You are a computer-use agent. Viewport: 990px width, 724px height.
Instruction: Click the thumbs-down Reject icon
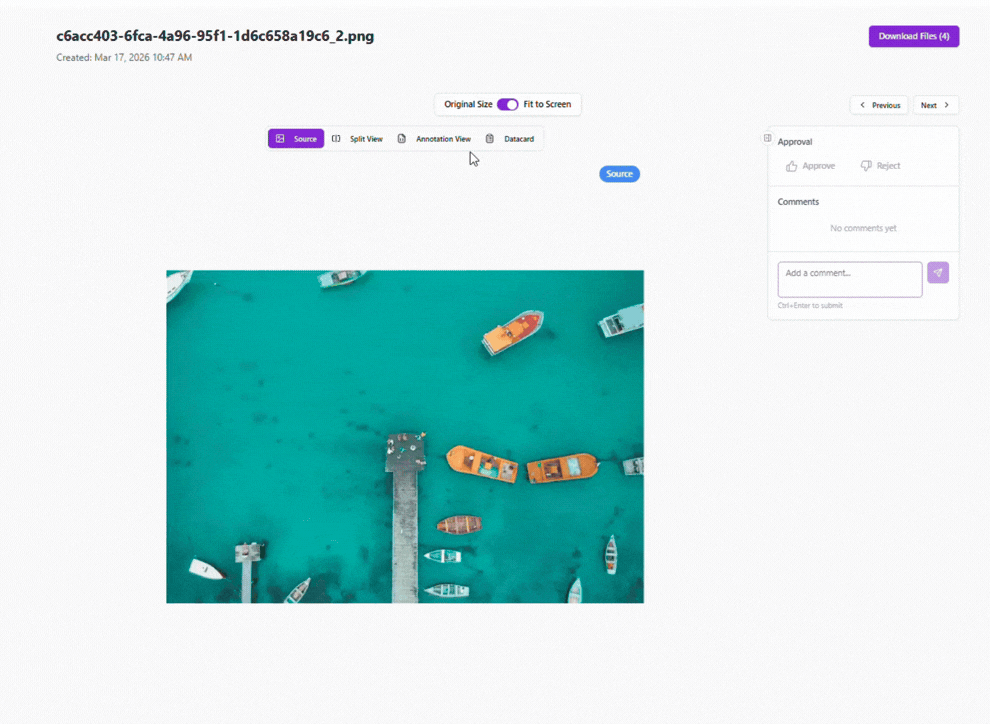866,166
